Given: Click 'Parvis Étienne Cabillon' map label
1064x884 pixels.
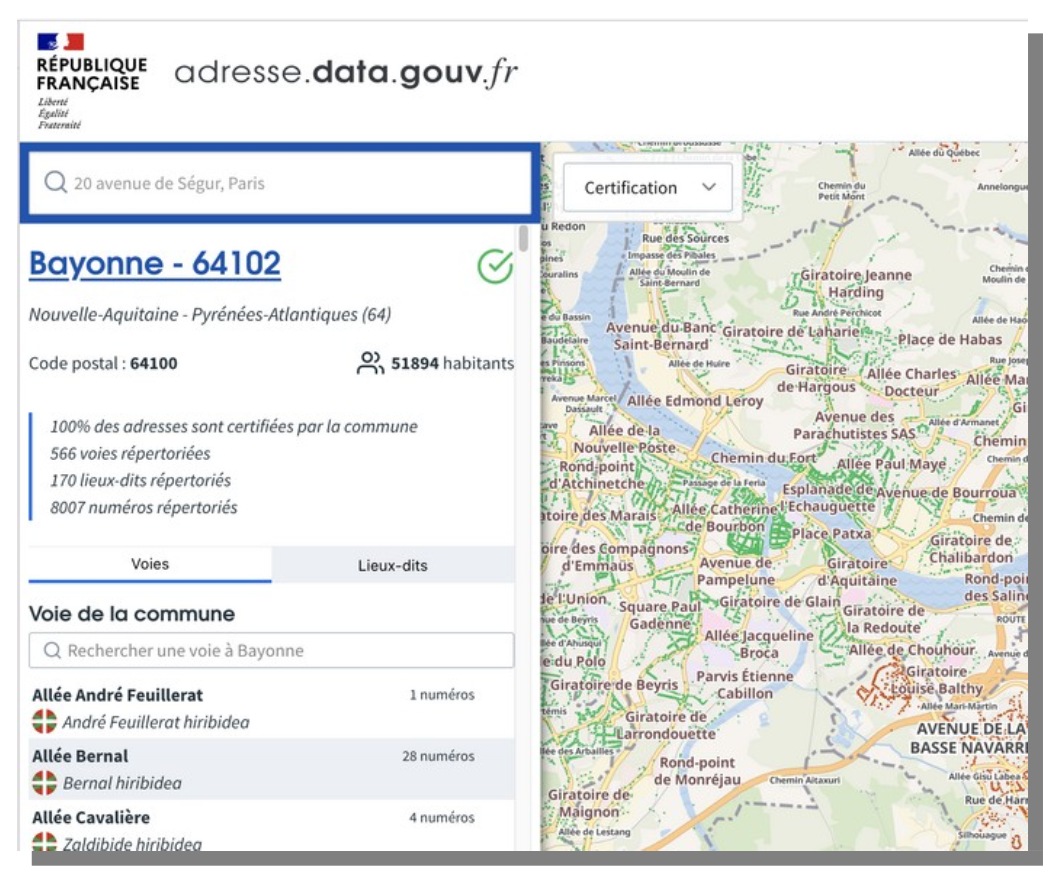Looking at the screenshot, I should (744, 685).
